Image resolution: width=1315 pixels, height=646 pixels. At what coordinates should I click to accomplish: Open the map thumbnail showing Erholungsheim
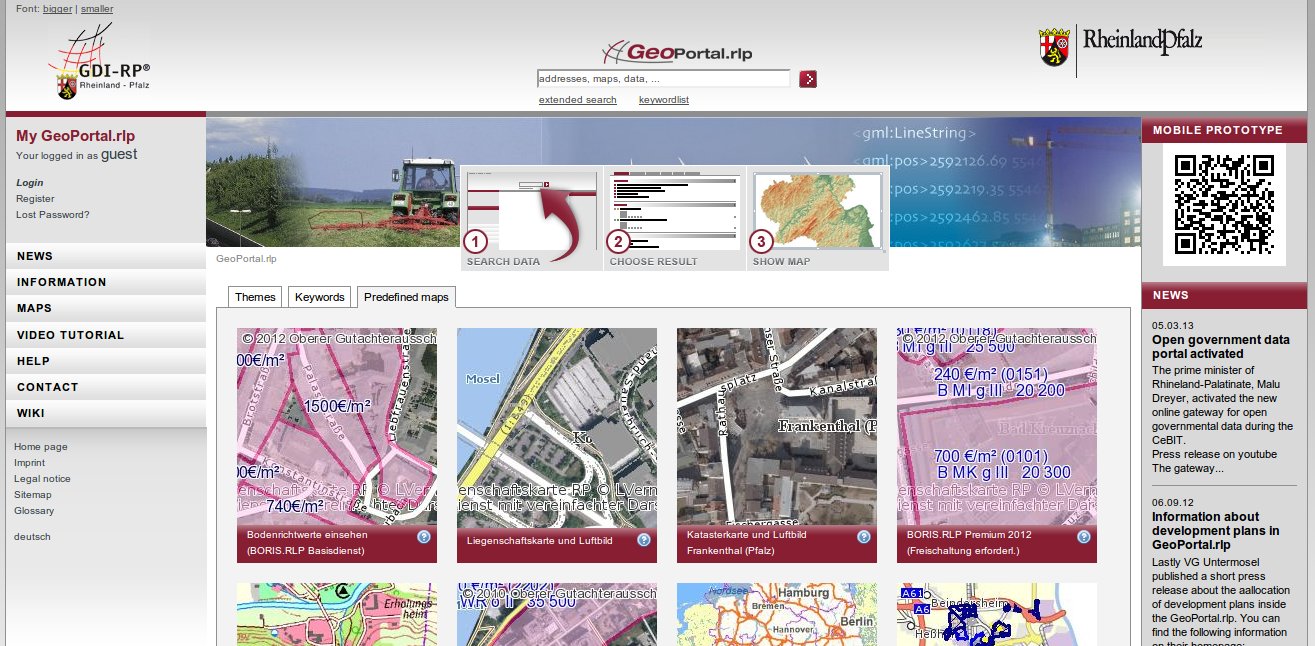(x=337, y=614)
